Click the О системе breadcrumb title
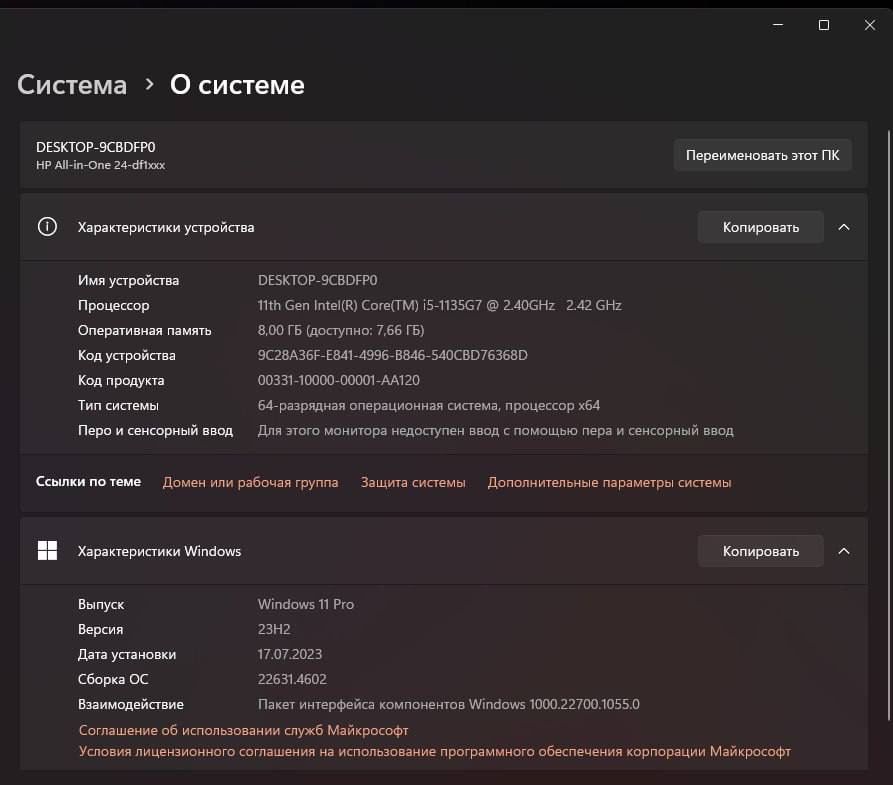893x785 pixels. pos(237,85)
